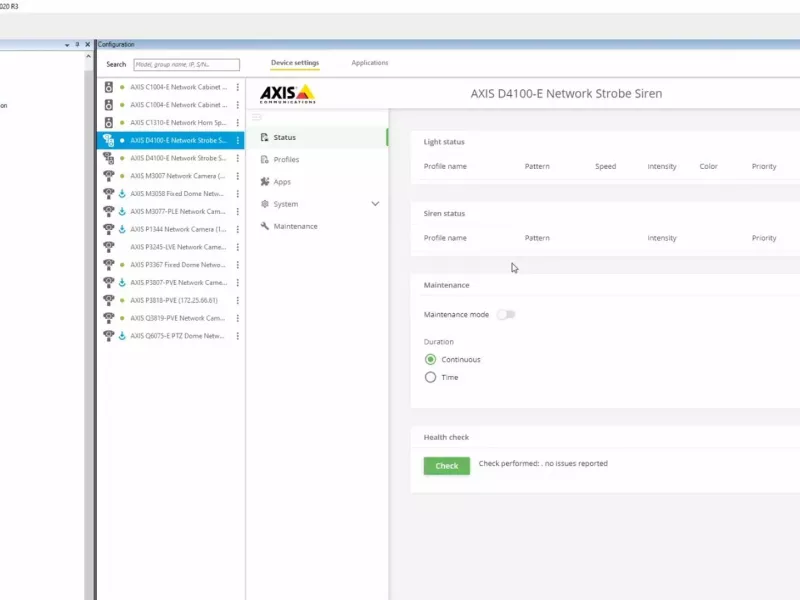Click the device Search input field
Screen dimensions: 800x600
pos(186,64)
